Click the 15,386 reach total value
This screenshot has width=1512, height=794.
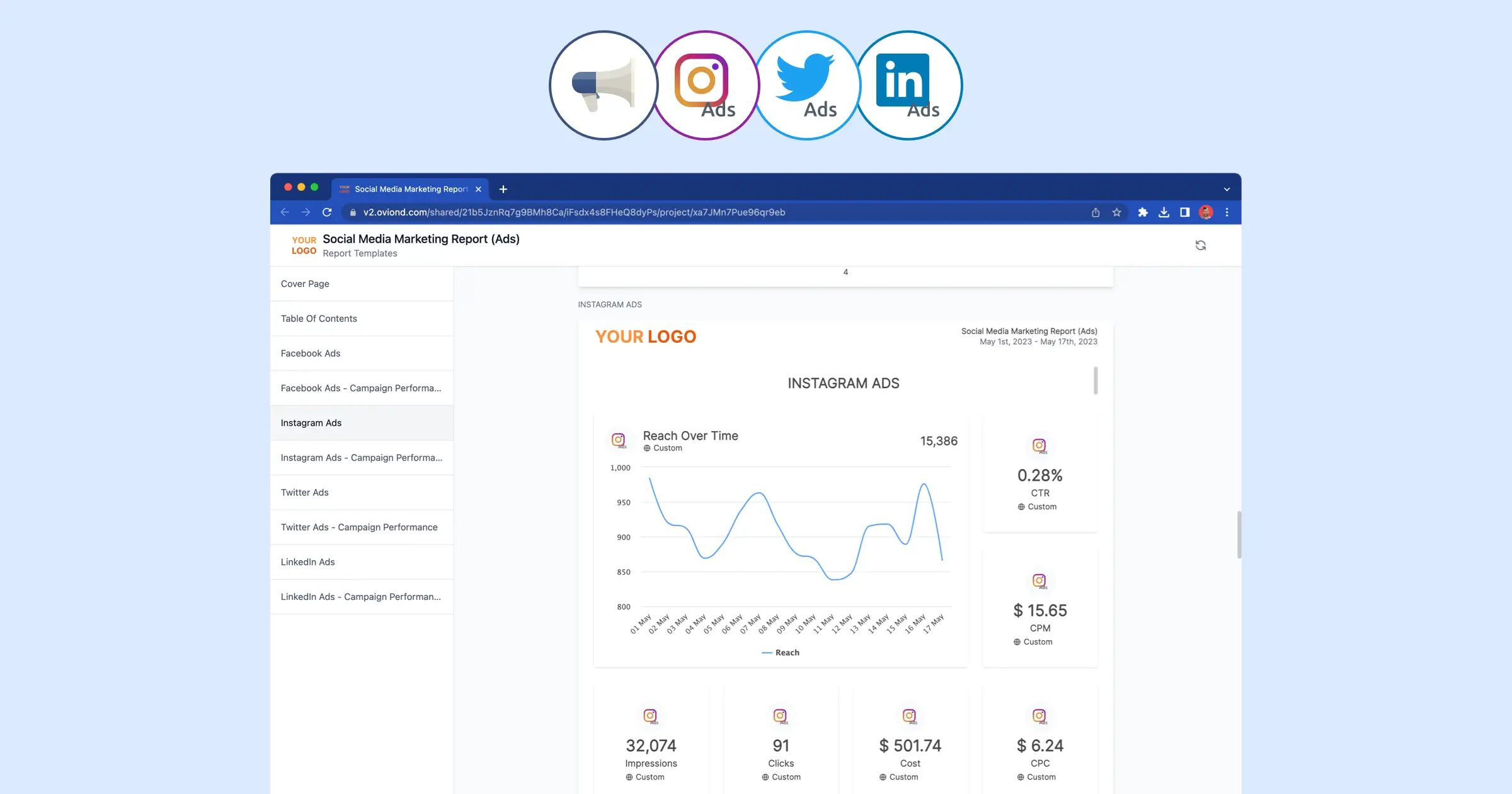point(939,441)
